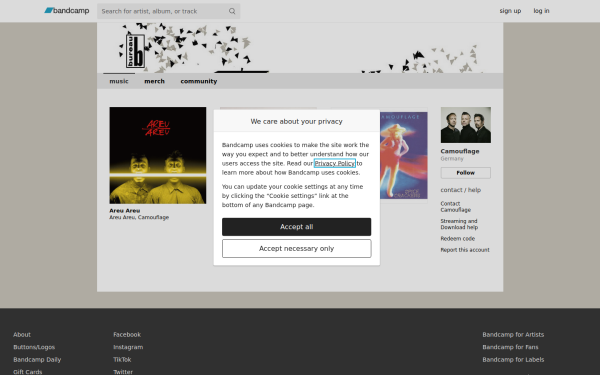Visit Bandcamp's Instagram link
The width and height of the screenshot is (600, 375).
pos(128,347)
